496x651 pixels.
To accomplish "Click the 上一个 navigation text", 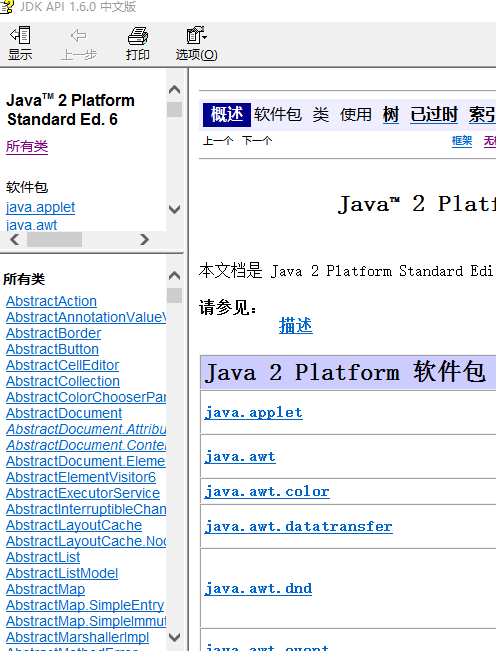I will [218, 141].
